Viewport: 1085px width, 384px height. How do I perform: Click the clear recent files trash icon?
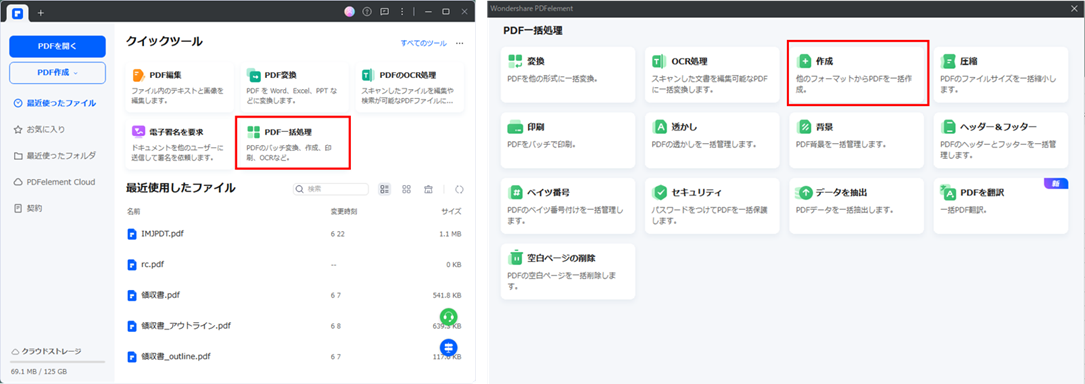click(x=428, y=189)
